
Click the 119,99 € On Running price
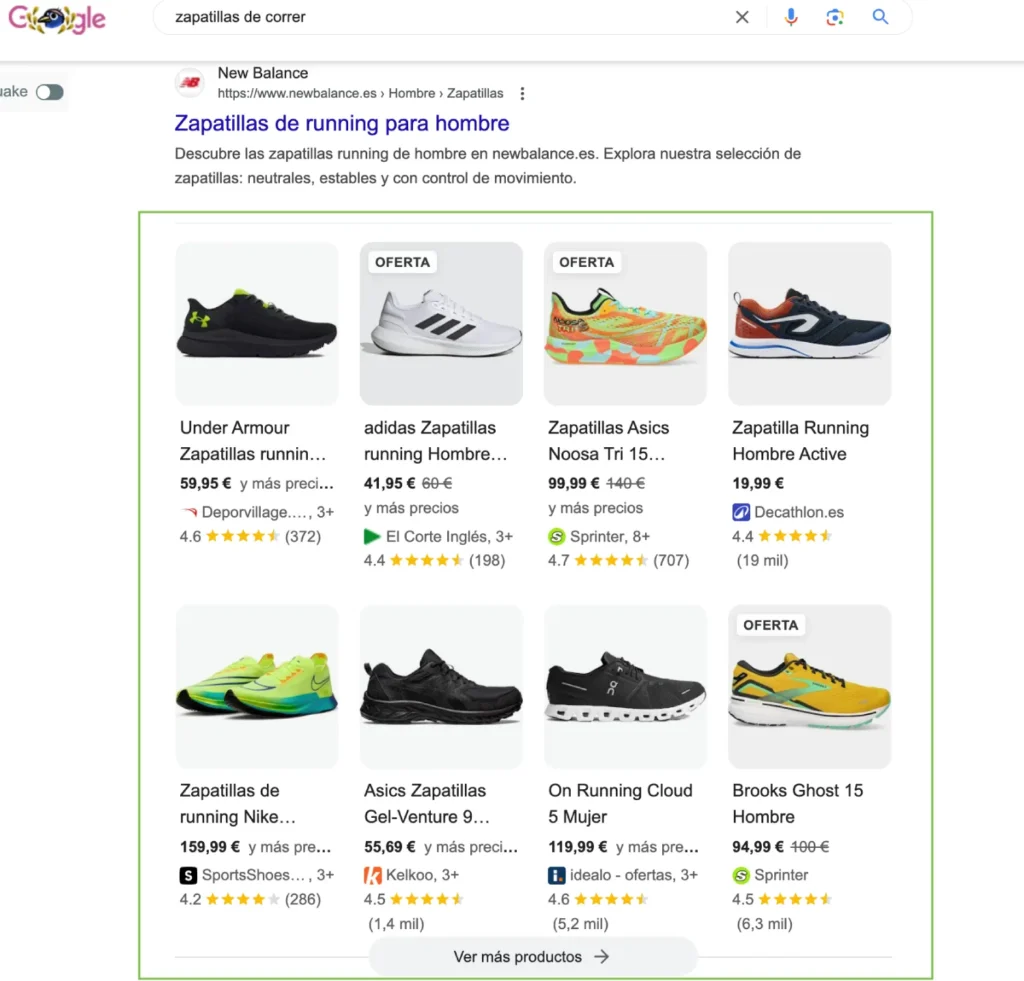[578, 847]
